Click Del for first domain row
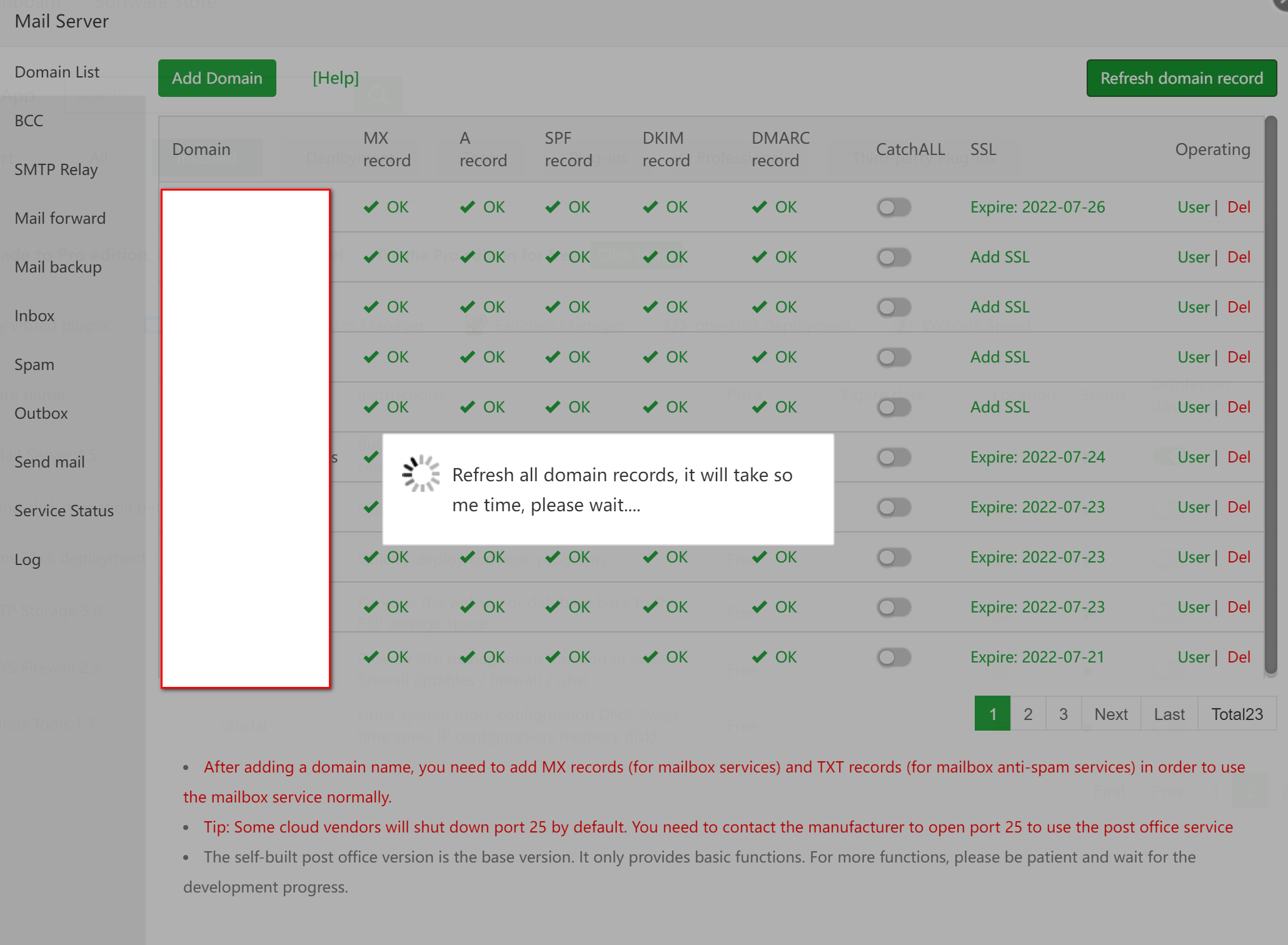Viewport: 1288px width, 945px height. [x=1238, y=207]
